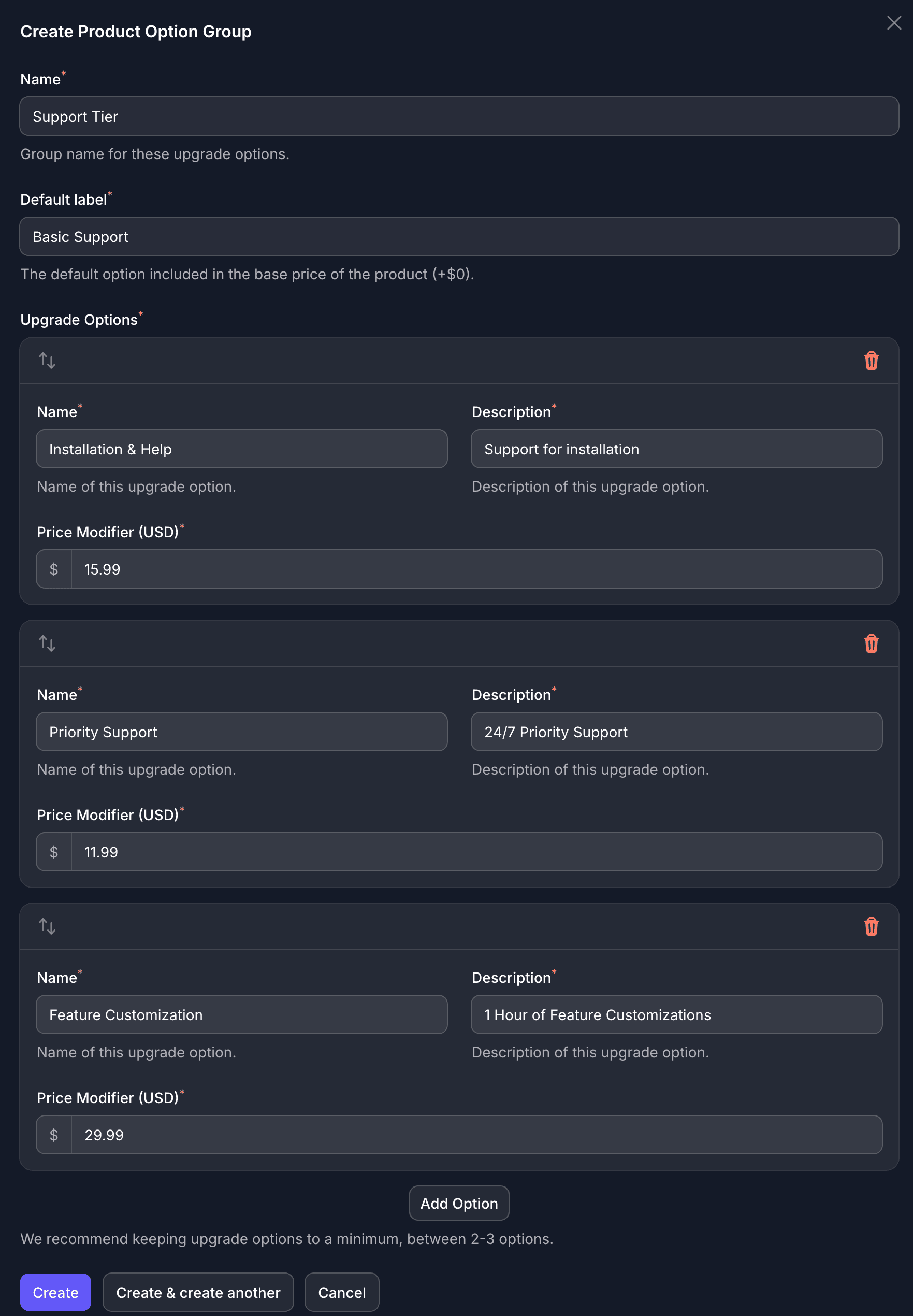
Task: Click the Basic Support default label field
Action: click(x=458, y=236)
